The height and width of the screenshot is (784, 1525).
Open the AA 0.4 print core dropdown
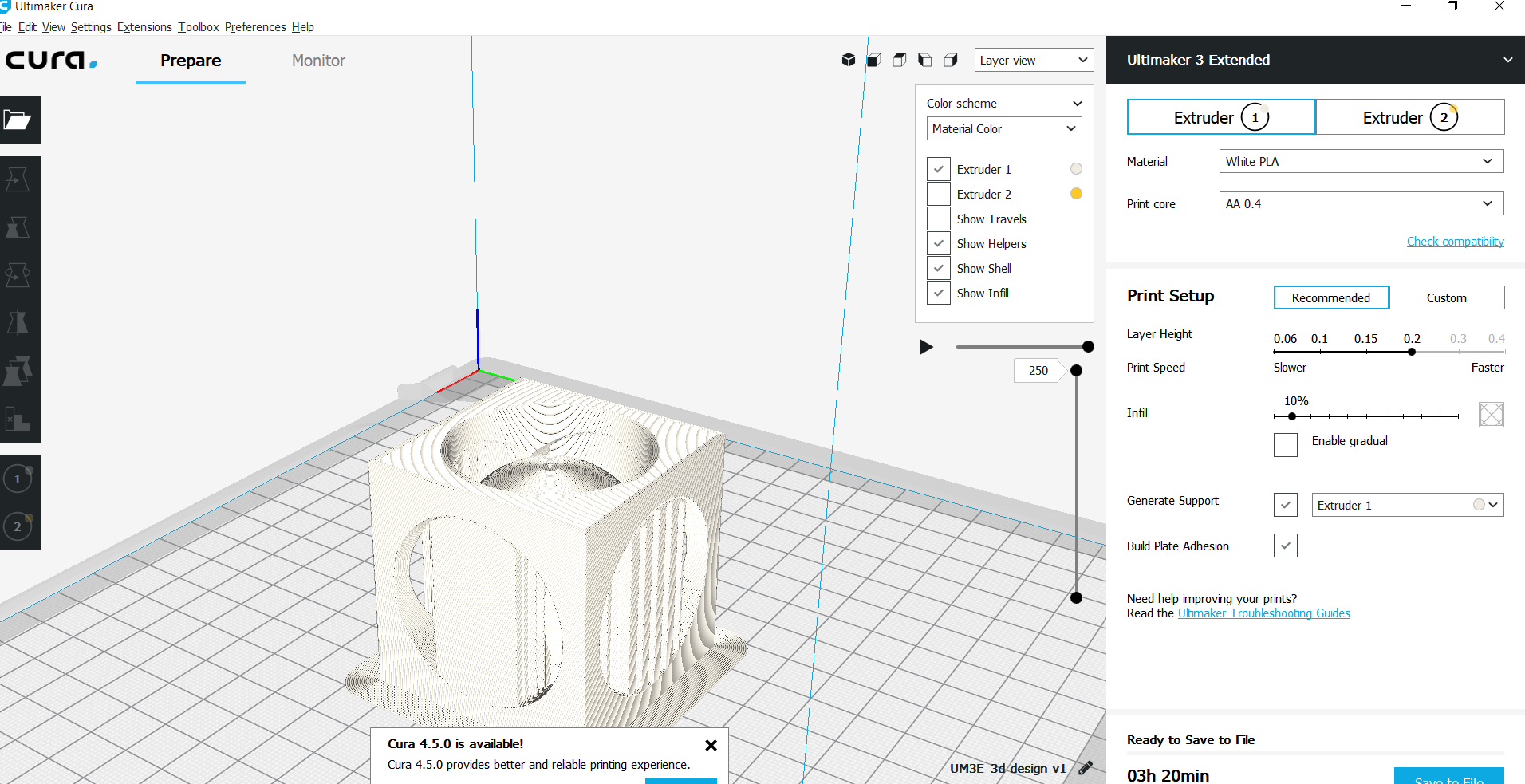click(x=1361, y=203)
